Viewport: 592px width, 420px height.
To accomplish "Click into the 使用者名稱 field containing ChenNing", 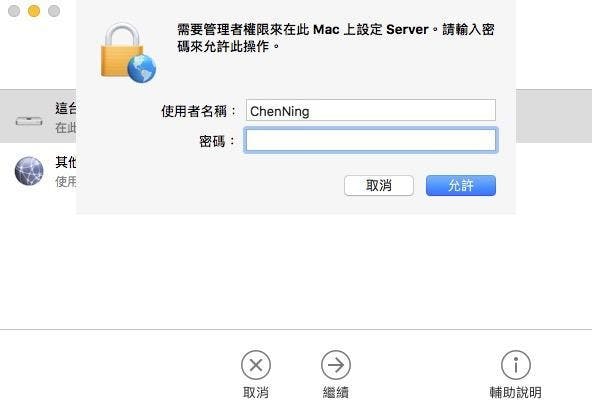I will click(371, 110).
